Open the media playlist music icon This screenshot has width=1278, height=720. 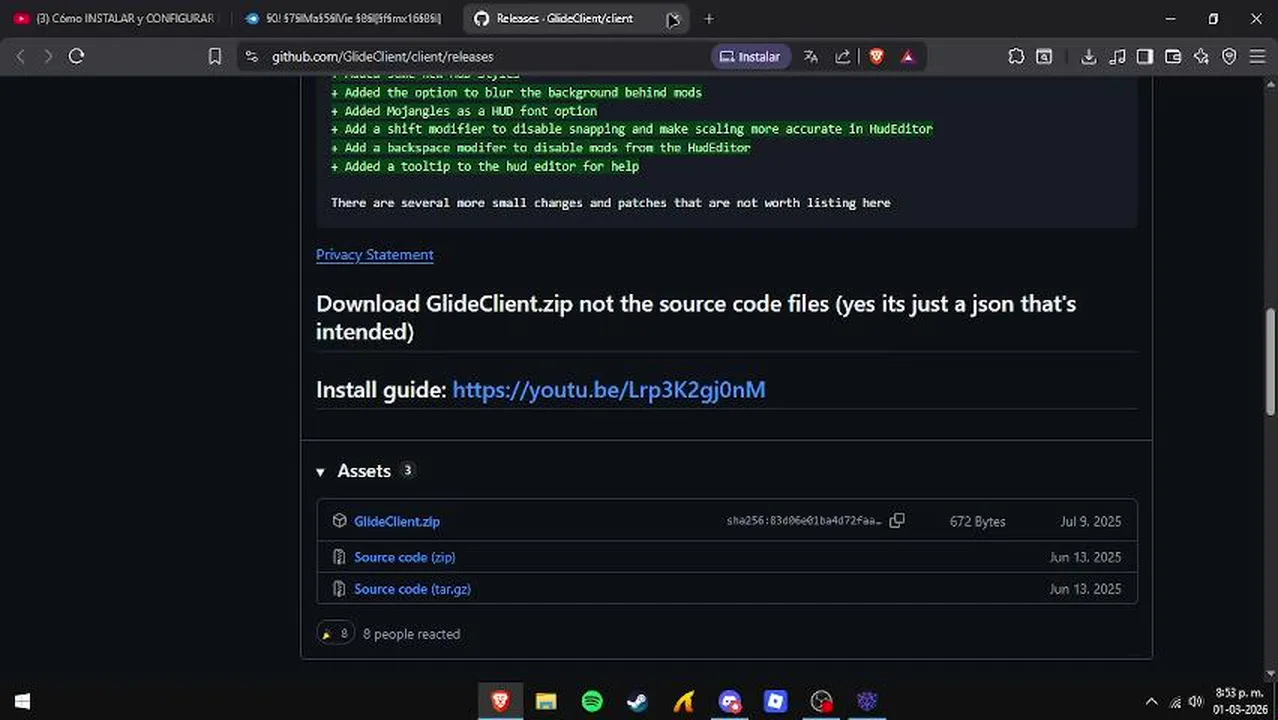[x=1117, y=57]
